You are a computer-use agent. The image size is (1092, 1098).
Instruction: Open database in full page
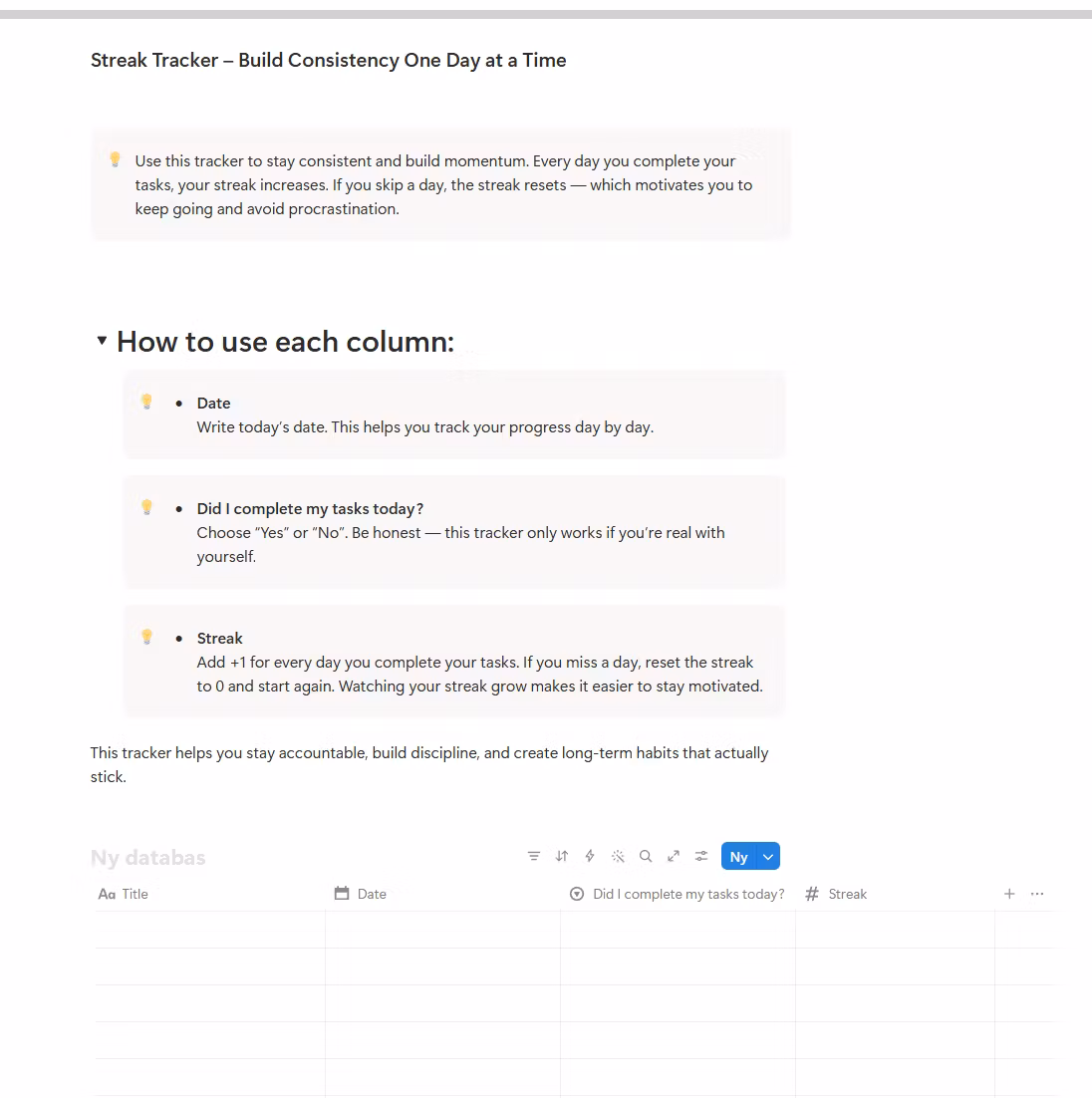(674, 856)
